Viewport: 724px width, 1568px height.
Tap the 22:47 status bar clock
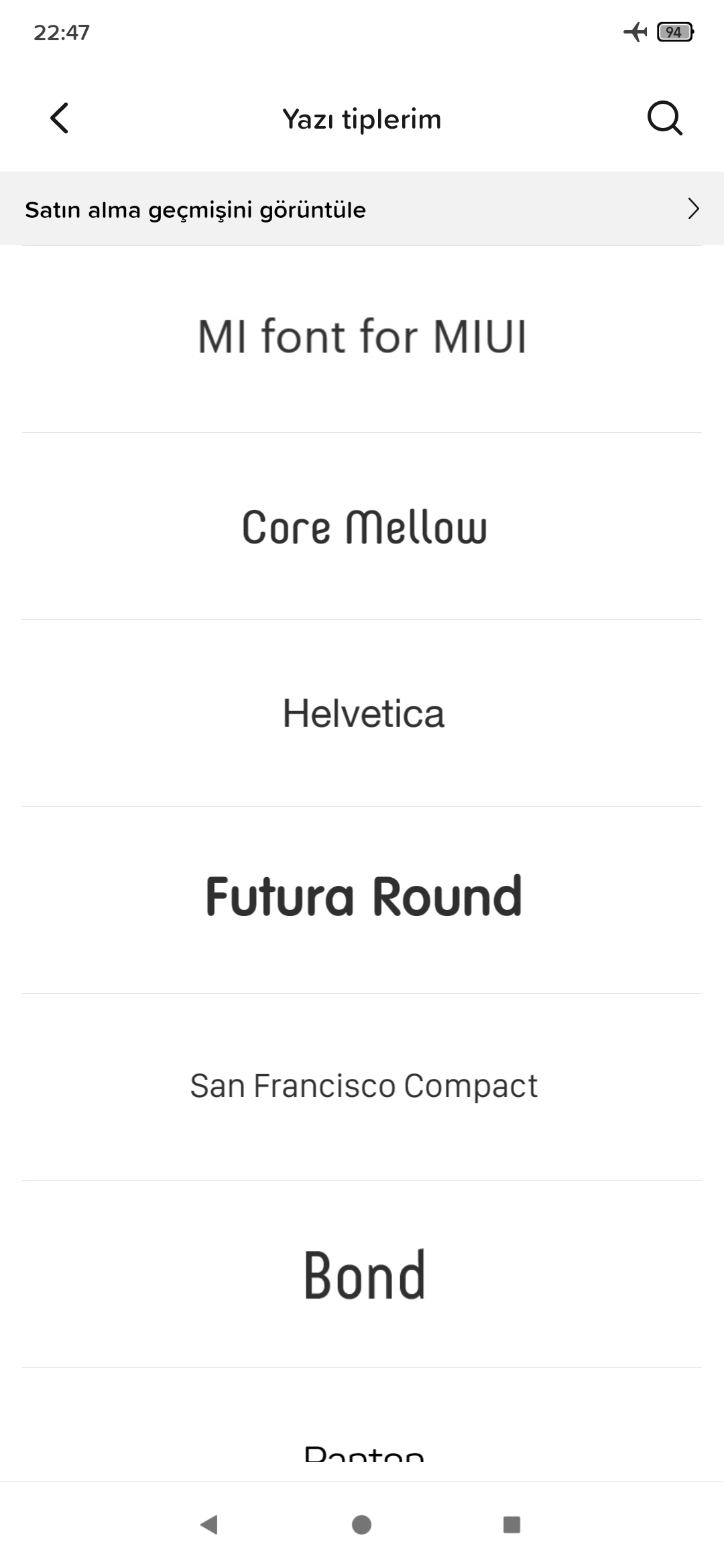tap(62, 32)
